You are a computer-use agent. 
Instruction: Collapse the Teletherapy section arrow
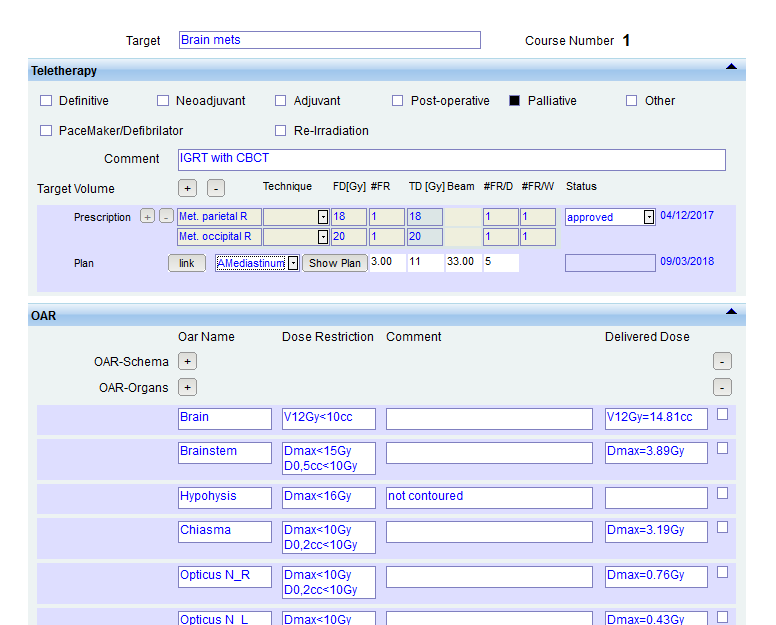click(x=731, y=67)
